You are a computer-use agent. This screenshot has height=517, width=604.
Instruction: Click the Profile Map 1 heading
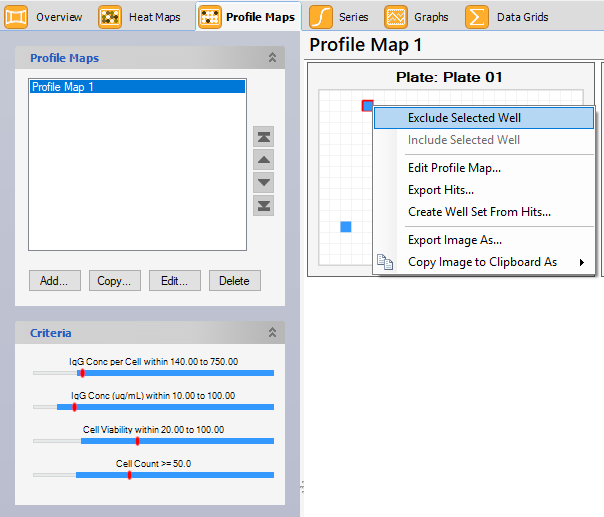click(366, 45)
